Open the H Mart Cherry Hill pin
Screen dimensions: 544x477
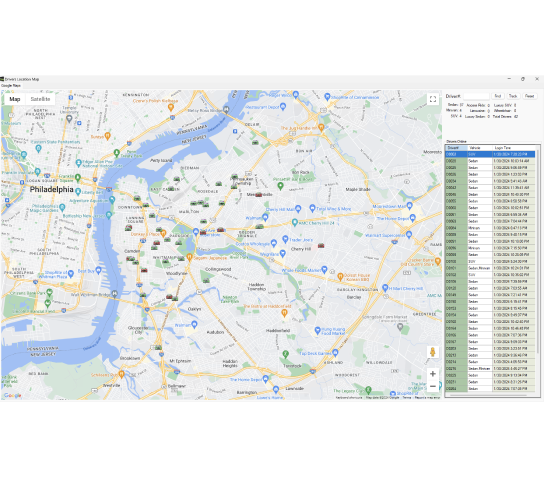tap(385, 288)
